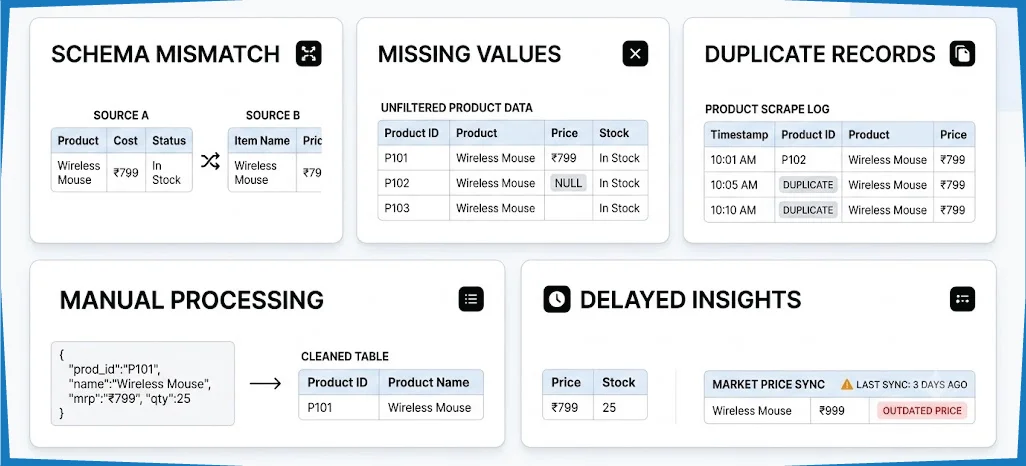
Task: Click the list icon at right of Delayed Insights card
Action: coord(962,299)
